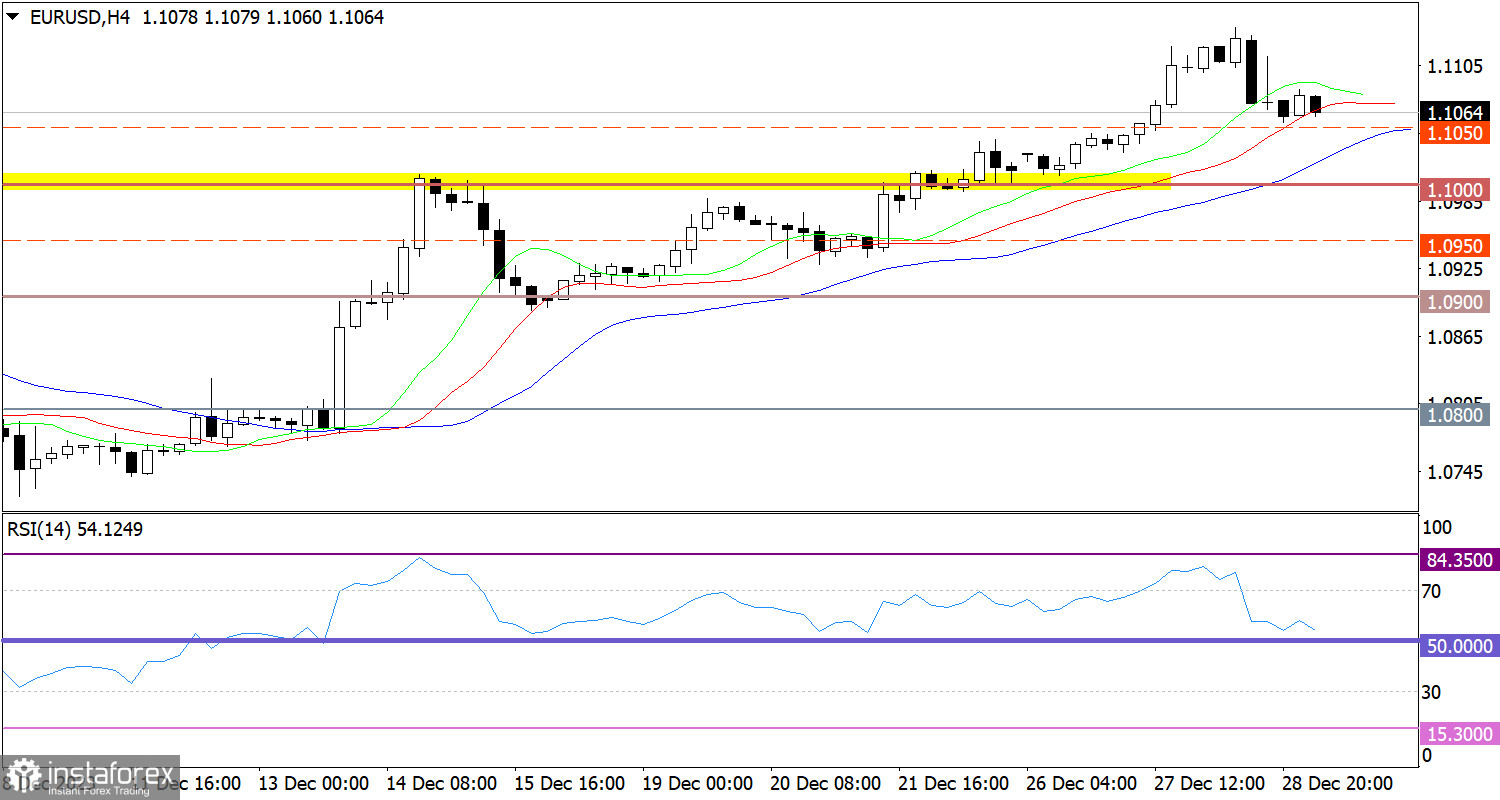Image resolution: width=1500 pixels, height=800 pixels.
Task: Click the RSI 30 axis value
Action: 1431,692
